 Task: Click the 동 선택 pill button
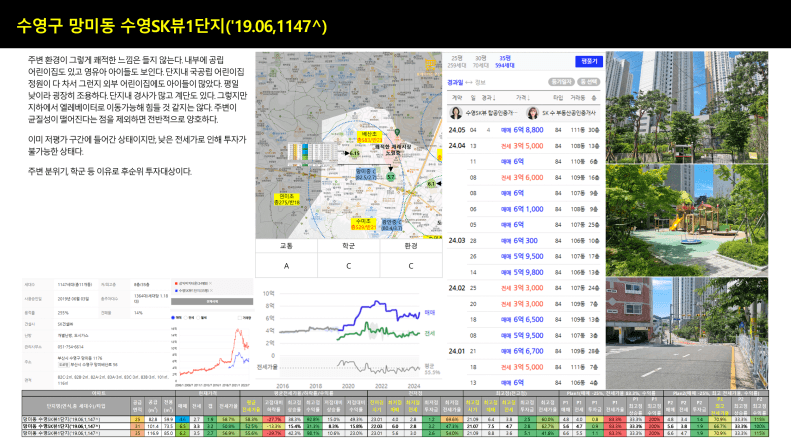[589, 82]
